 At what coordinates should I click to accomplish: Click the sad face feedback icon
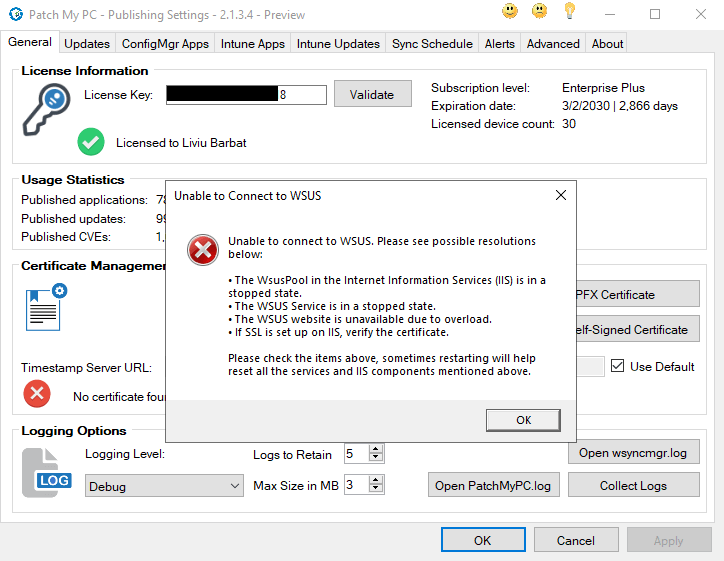coord(539,11)
